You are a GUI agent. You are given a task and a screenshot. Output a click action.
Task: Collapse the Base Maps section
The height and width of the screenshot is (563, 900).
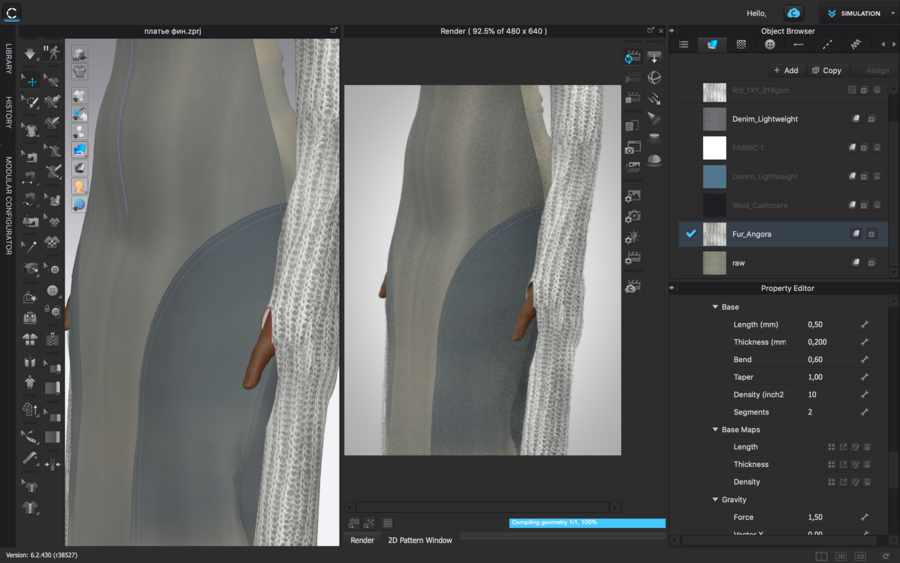click(715, 429)
